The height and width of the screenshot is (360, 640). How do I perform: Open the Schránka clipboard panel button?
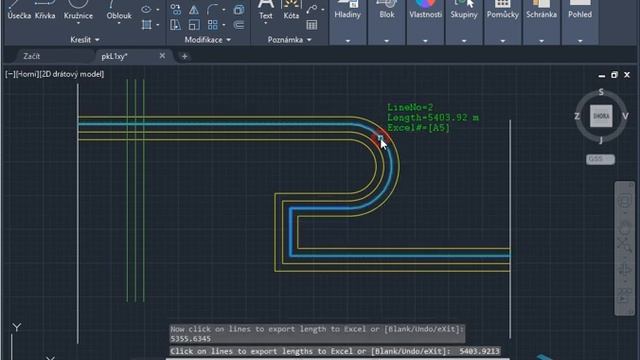(541, 10)
